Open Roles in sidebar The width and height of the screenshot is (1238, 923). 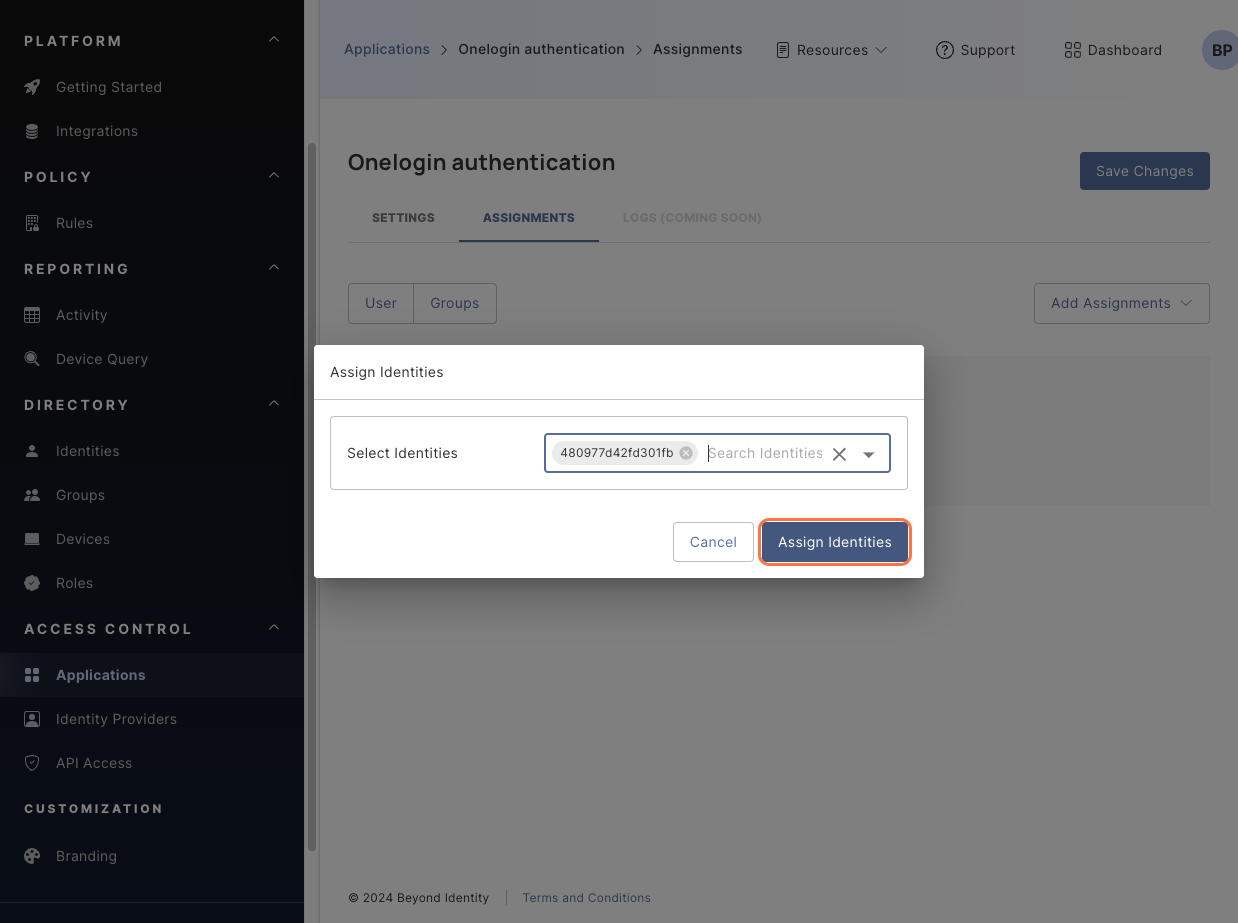(x=152, y=583)
